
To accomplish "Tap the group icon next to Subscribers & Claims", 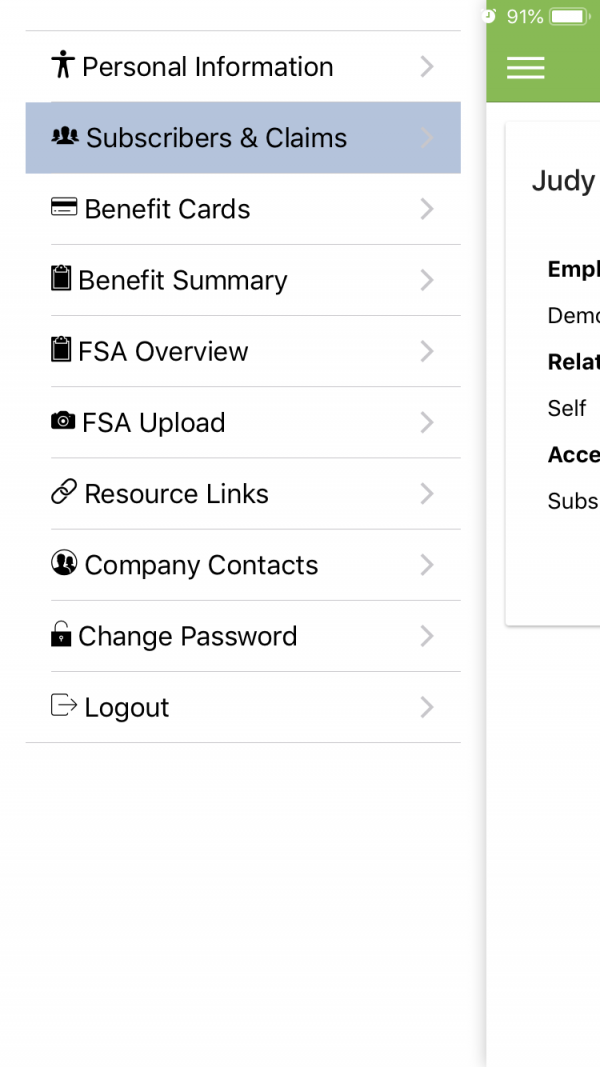I will point(65,136).
